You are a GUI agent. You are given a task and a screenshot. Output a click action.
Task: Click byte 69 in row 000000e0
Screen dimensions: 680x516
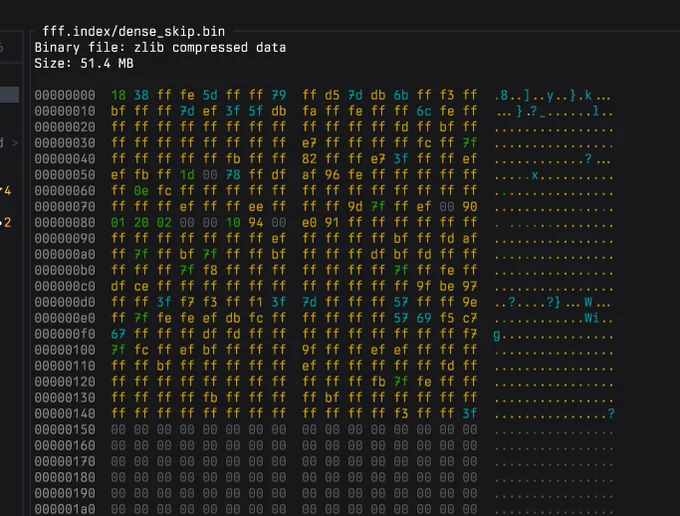coord(424,318)
